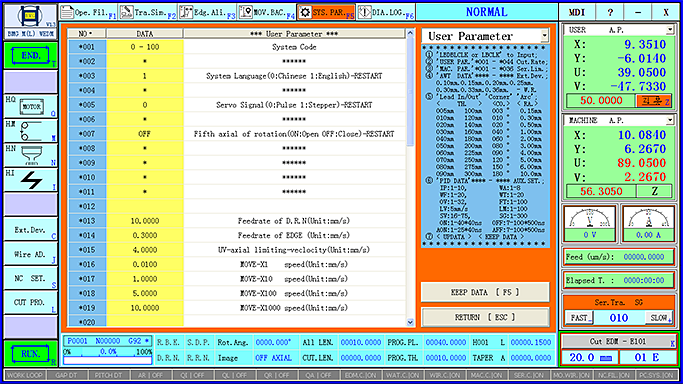Toggle MO.WIR ON status button

571,375
